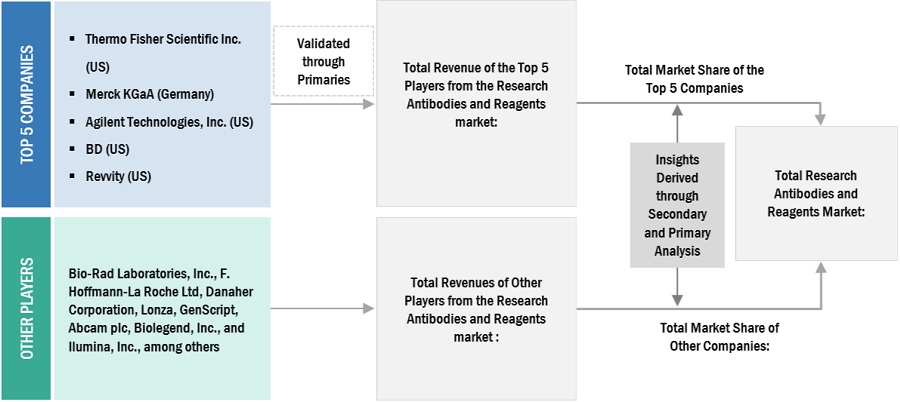Click the bullet marker beside Agilent Technologies

(x=73, y=122)
